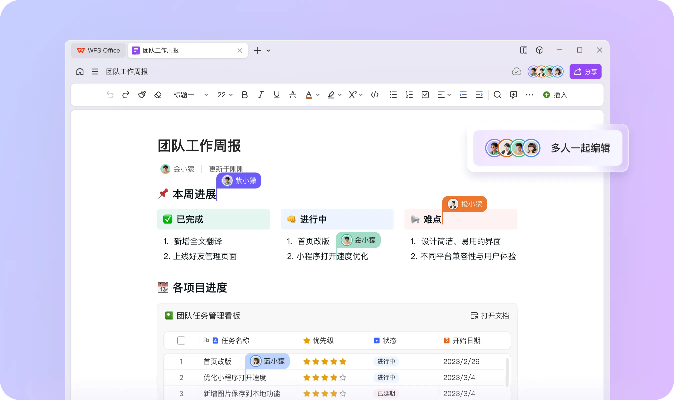This screenshot has height=400, width=674.
Task: Click the undo arrow in the toolbar
Action: pyautogui.click(x=110, y=95)
